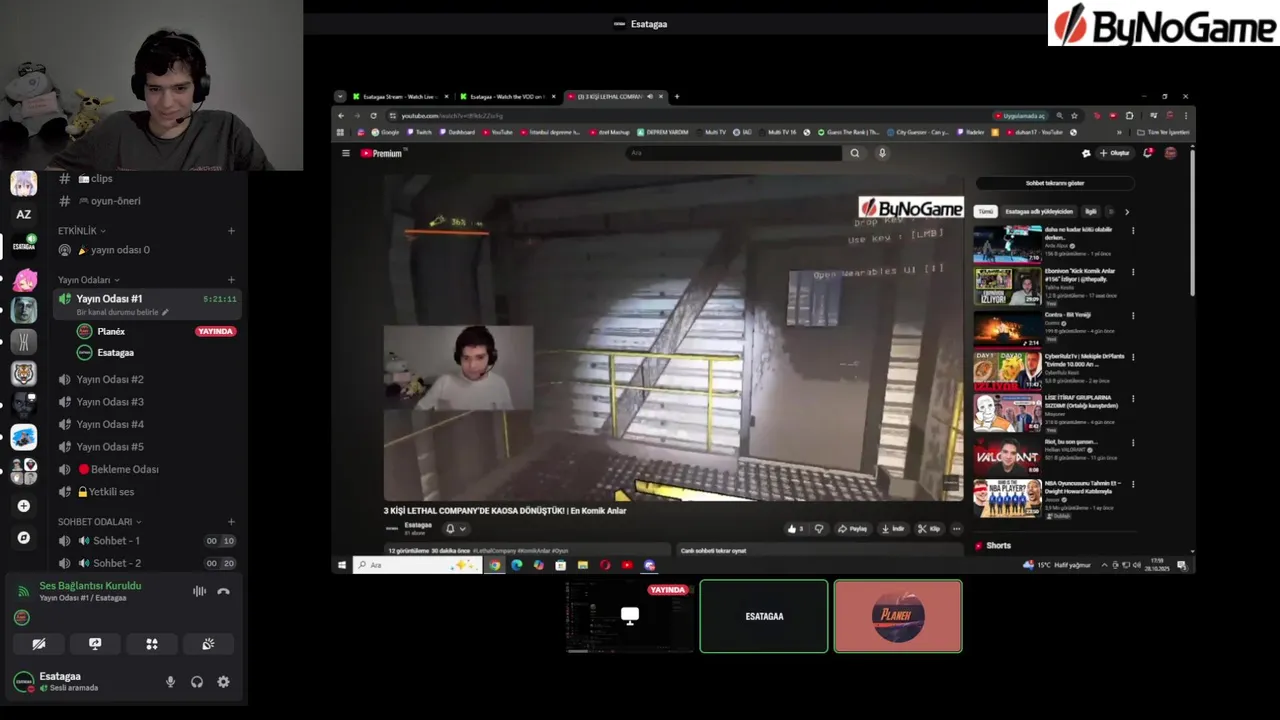Add a server with the plus icon
This screenshot has width=1280, height=720.
tap(24, 506)
